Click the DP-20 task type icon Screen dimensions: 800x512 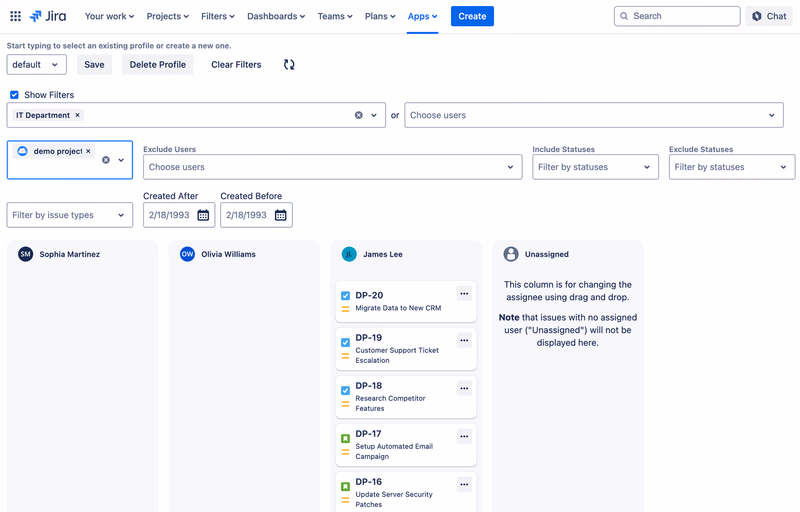coord(345,295)
